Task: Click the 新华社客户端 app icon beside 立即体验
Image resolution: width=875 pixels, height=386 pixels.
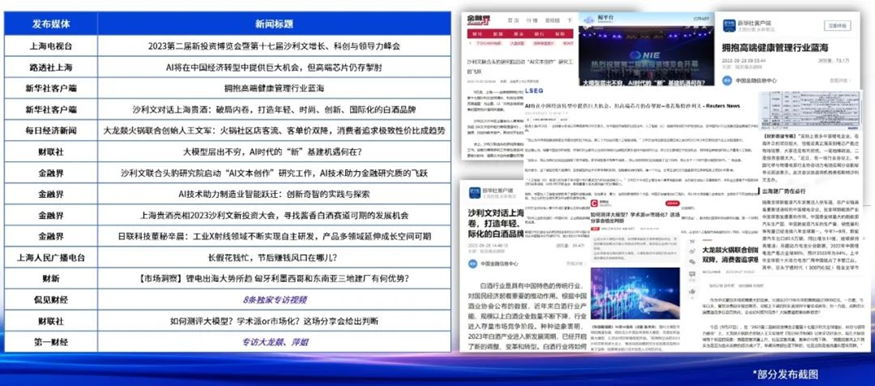Action: coord(729,25)
